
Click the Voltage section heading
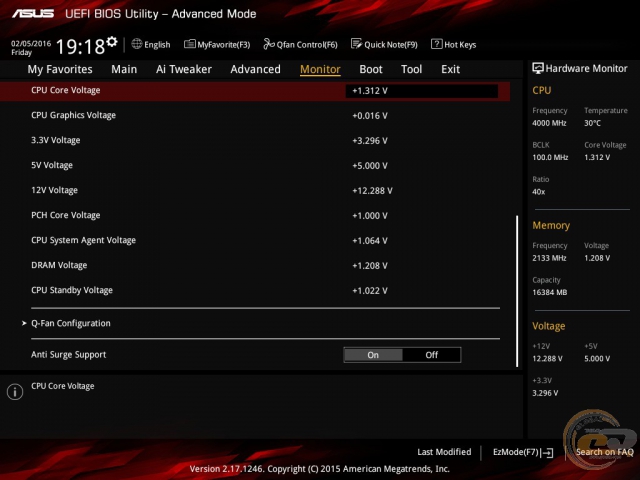(549, 326)
